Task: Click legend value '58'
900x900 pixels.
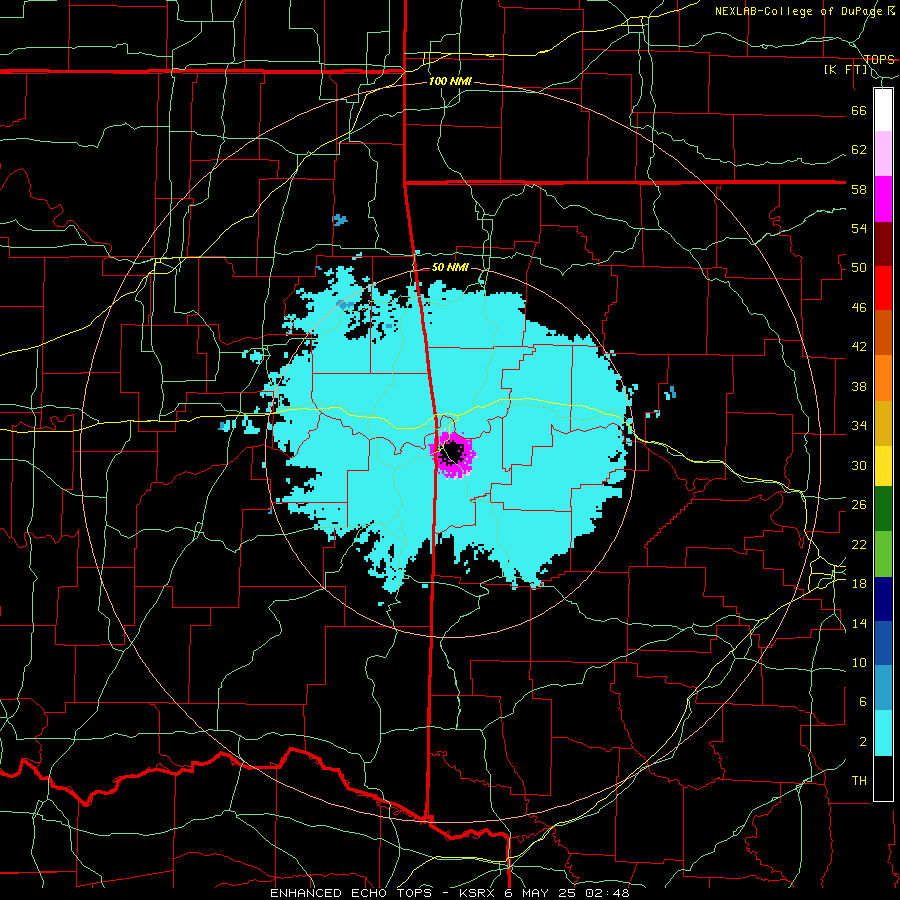Action: point(859,189)
